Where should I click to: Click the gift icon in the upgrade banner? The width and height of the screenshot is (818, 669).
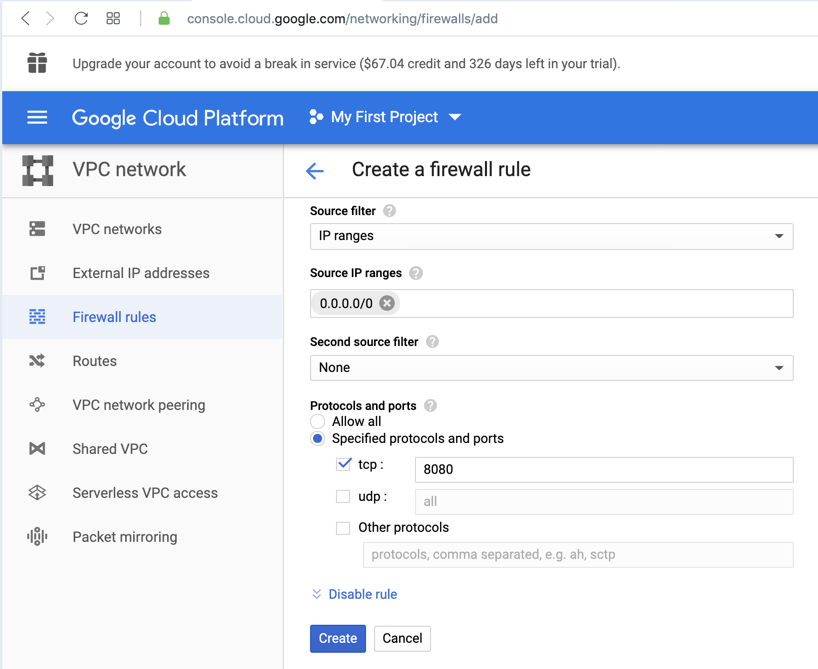tap(37, 63)
